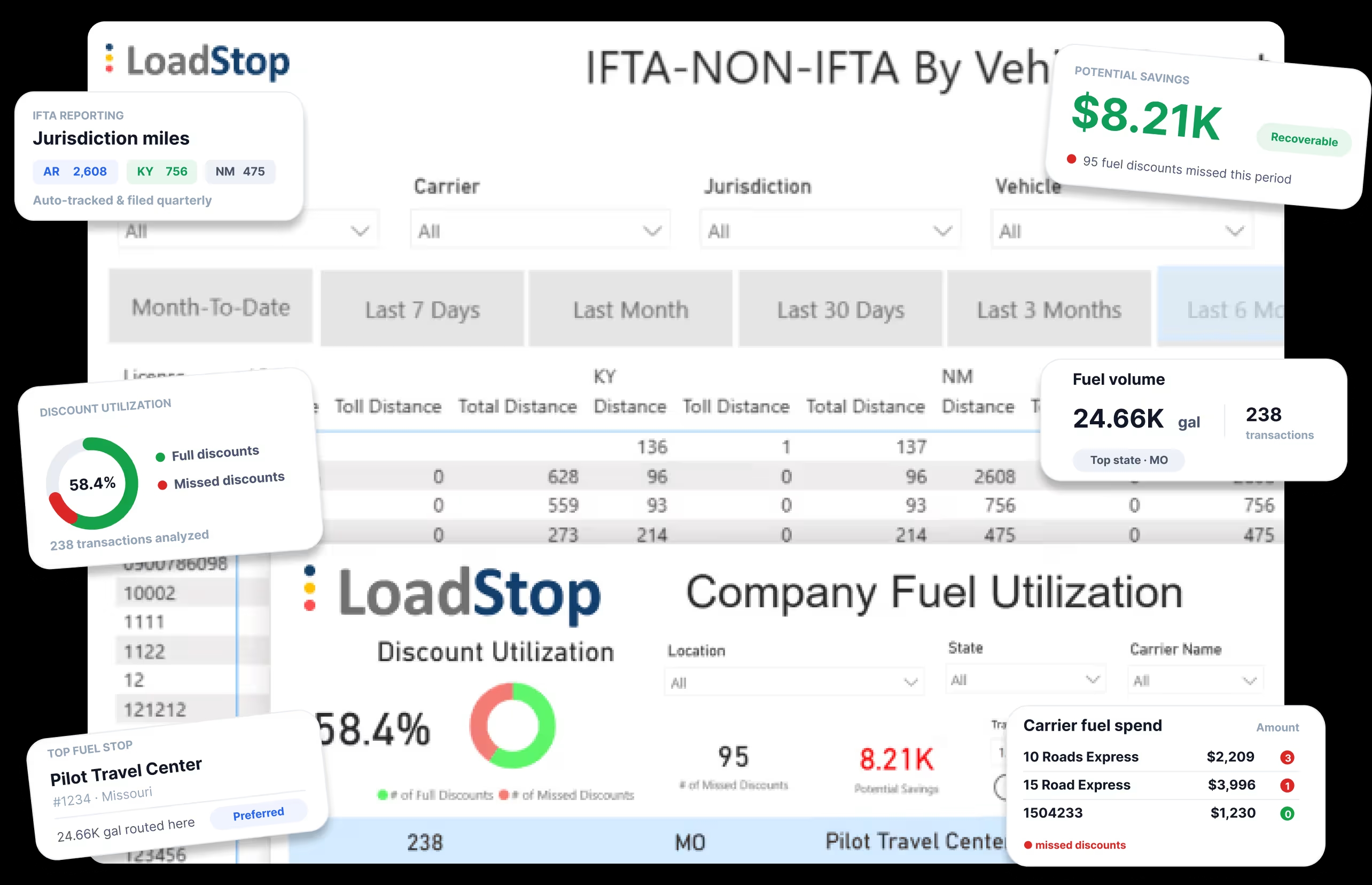Select the Last Month tab
Screen dimensions: 1372x885
coord(630,308)
